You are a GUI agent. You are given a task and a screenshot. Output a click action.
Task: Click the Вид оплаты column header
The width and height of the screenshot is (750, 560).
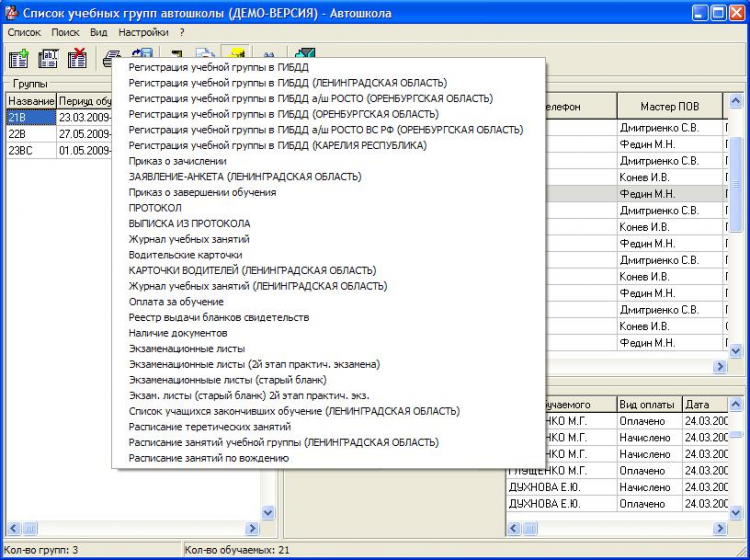coord(648,404)
